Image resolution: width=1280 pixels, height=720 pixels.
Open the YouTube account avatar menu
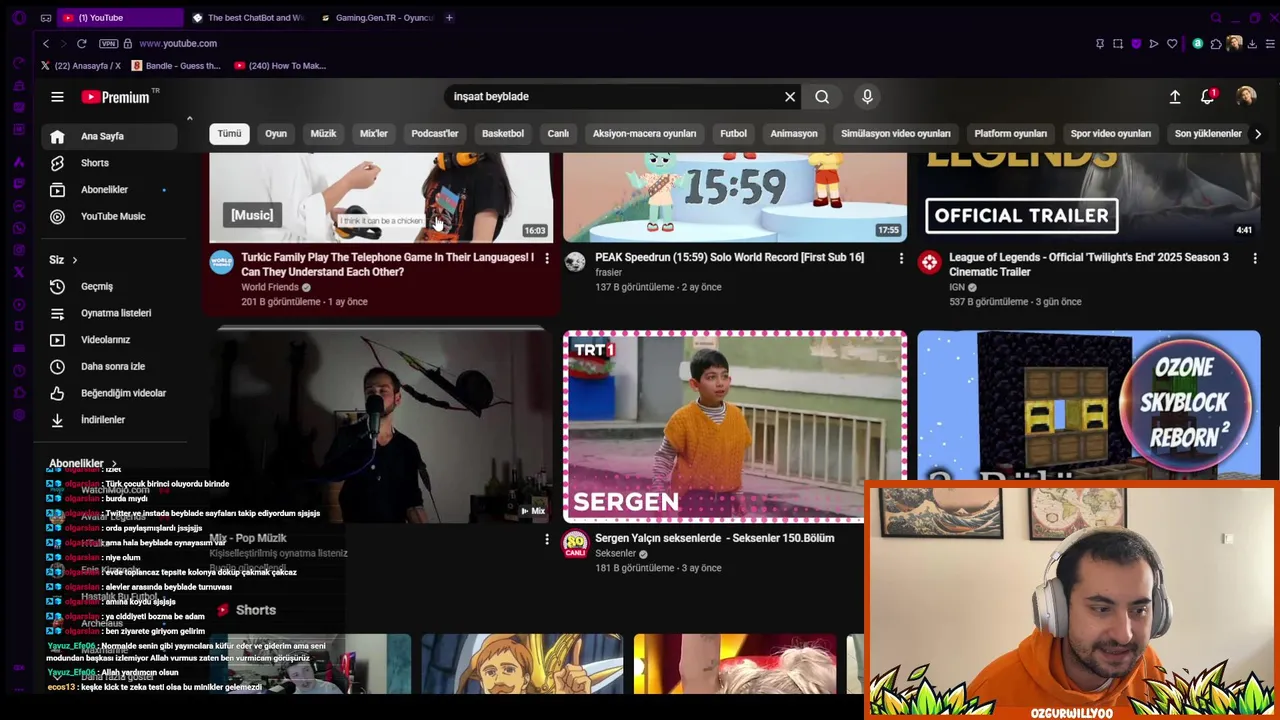pyautogui.click(x=1246, y=96)
